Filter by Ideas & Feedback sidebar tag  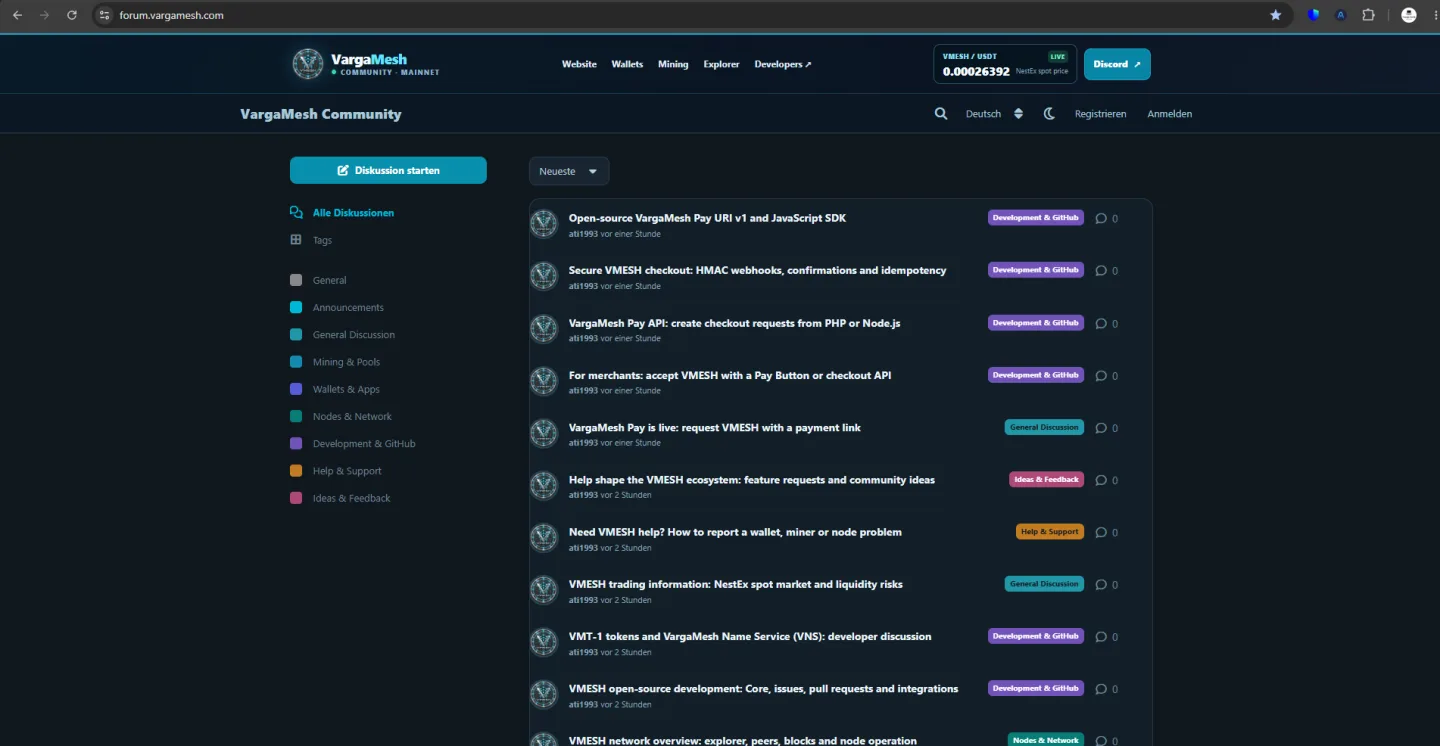point(340,498)
